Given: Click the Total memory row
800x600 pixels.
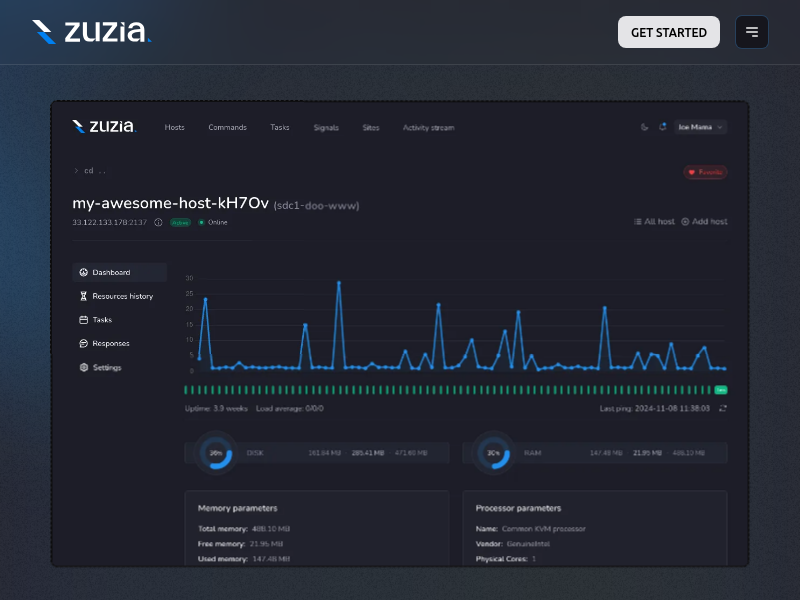Looking at the screenshot, I should pyautogui.click(x=244, y=529).
